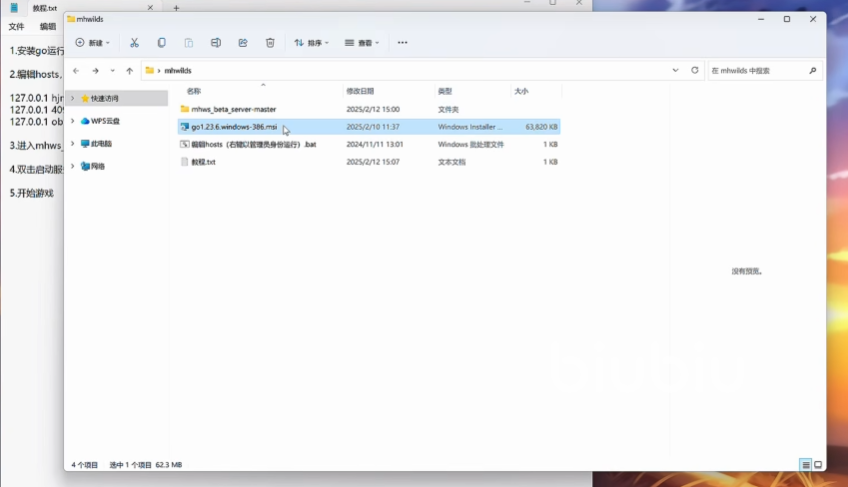Click the Rename icon in toolbar

[216, 43]
